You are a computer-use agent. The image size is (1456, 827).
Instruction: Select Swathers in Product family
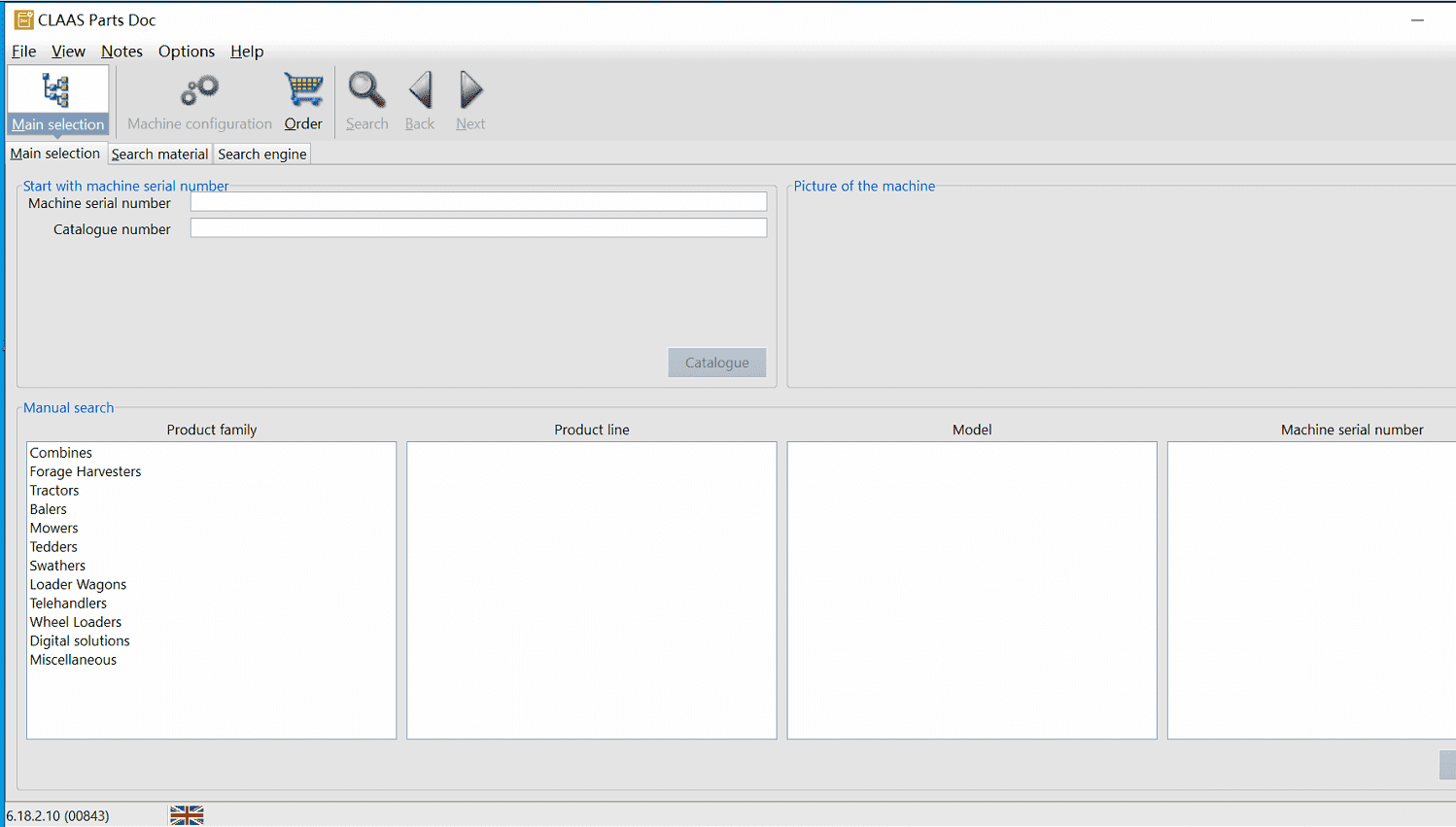point(57,566)
